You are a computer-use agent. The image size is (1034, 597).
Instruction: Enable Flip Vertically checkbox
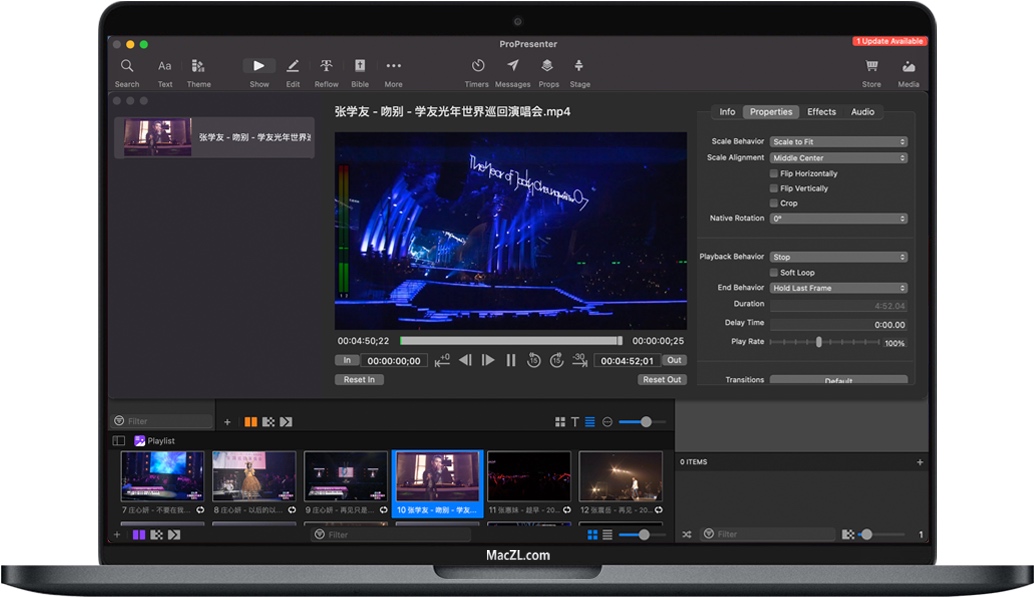tap(774, 189)
